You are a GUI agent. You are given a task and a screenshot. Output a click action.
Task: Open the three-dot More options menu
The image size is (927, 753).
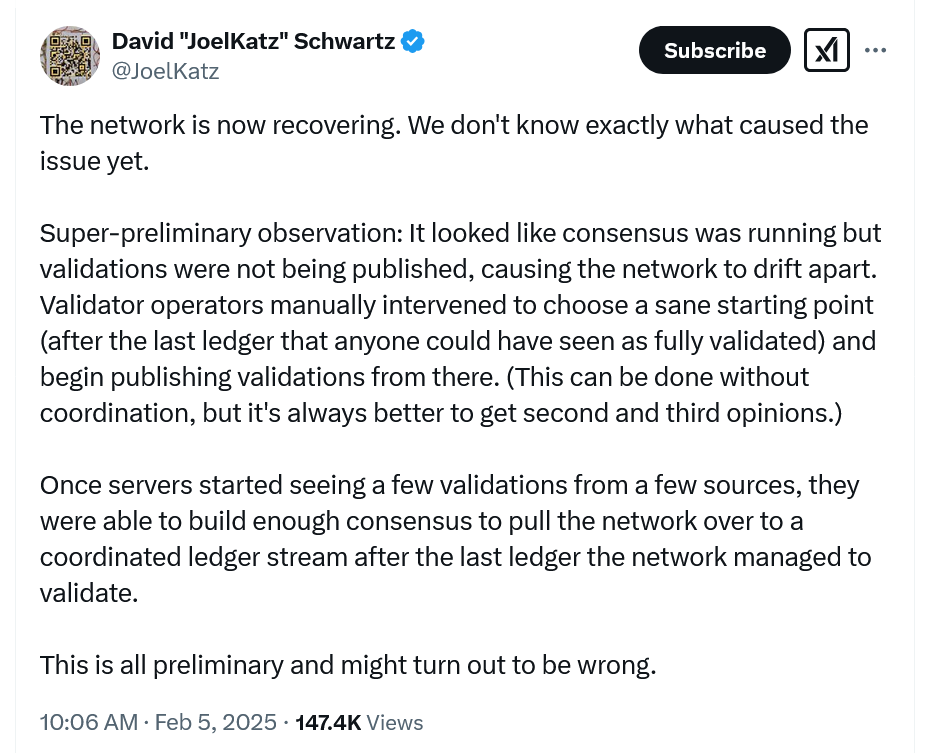[x=875, y=50]
